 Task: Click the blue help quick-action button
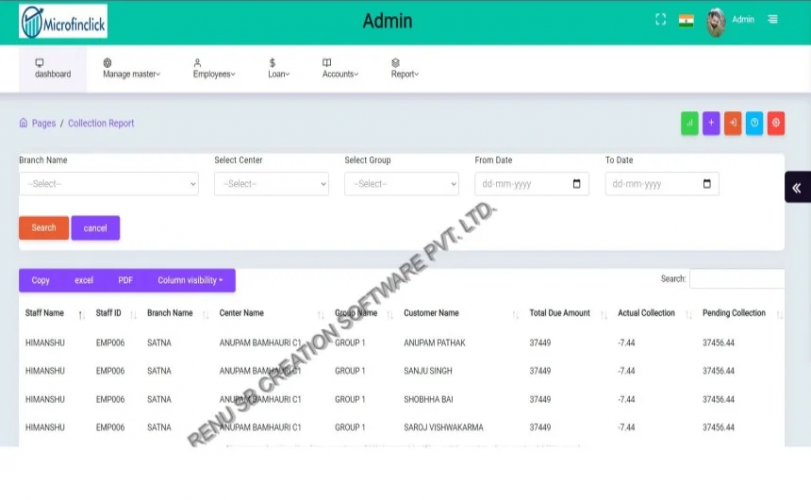point(754,123)
